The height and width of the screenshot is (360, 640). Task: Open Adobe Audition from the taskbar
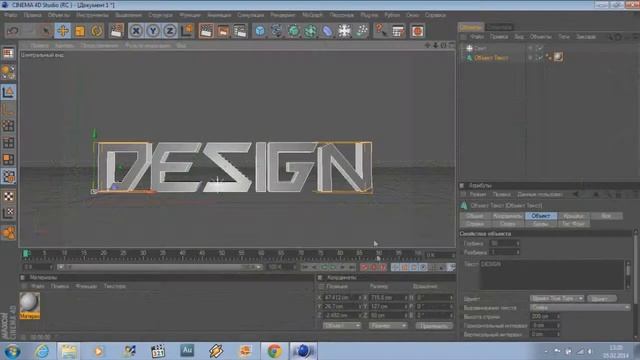pos(187,350)
